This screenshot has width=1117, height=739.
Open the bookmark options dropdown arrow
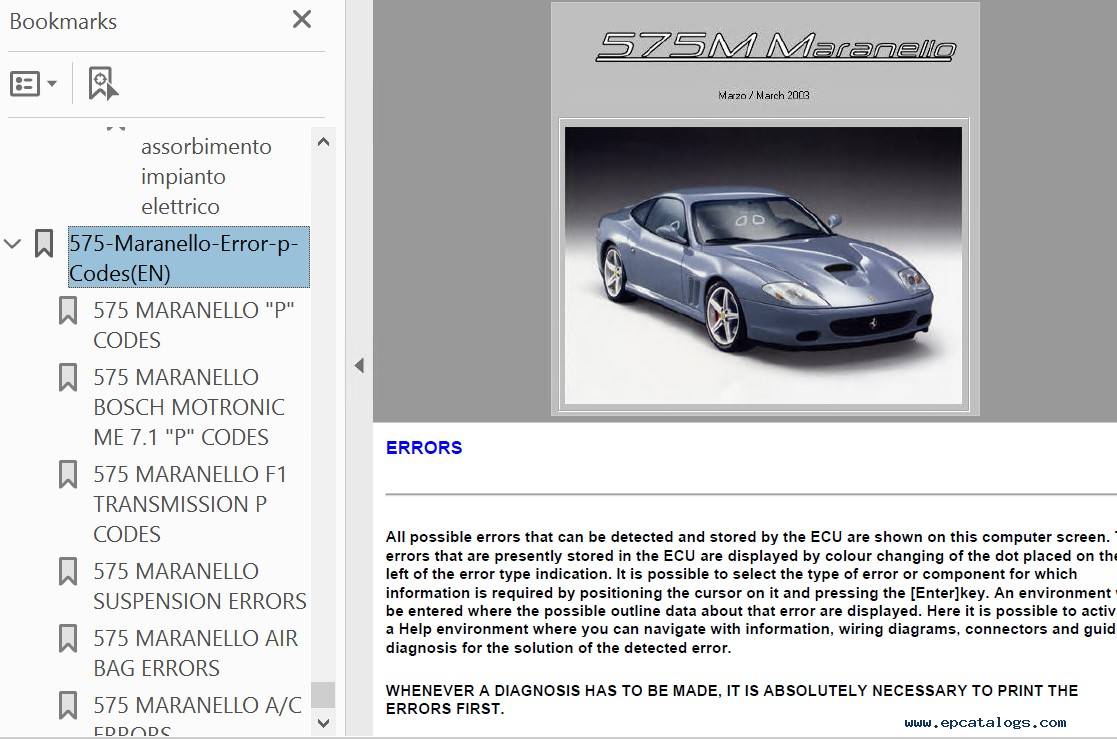52,83
